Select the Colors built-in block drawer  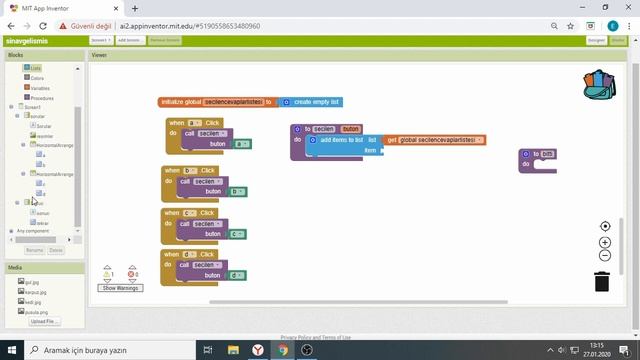coord(33,78)
